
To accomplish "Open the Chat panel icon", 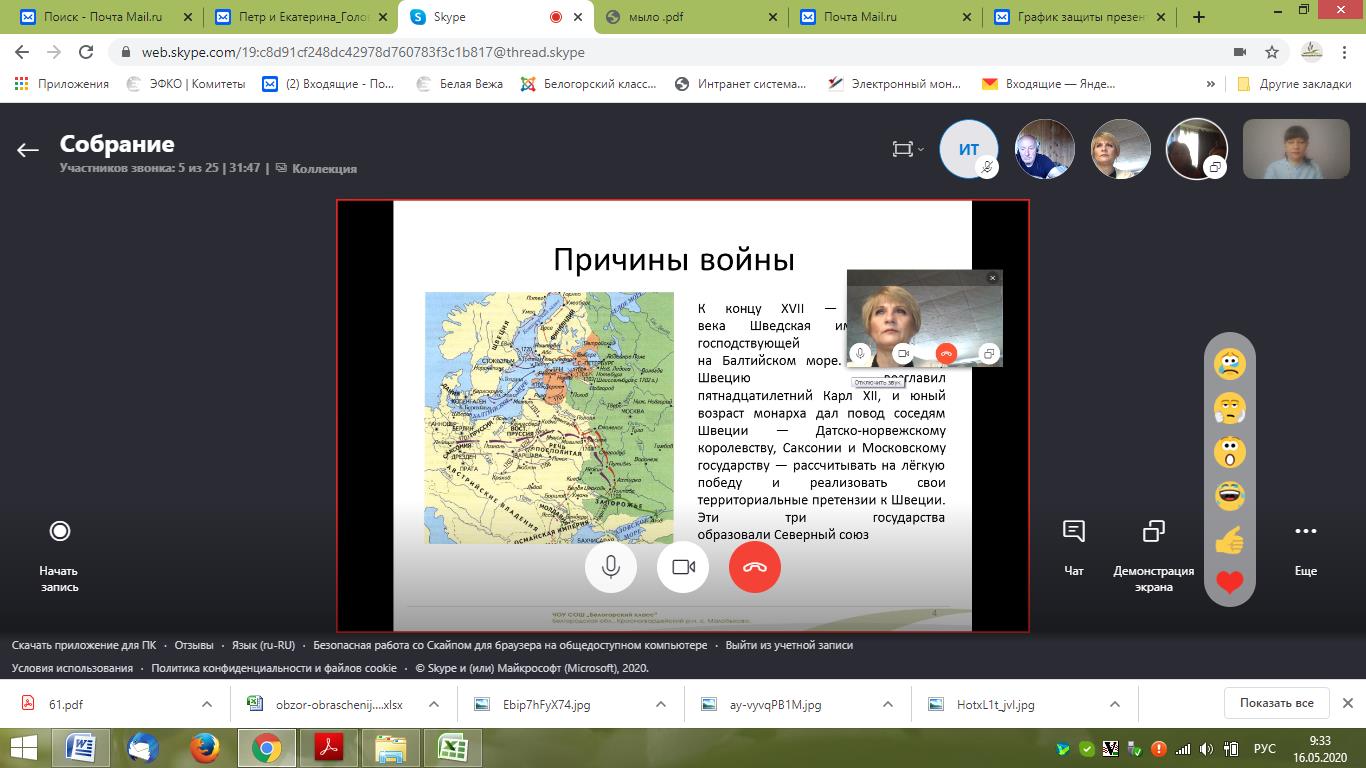I will coord(1073,532).
